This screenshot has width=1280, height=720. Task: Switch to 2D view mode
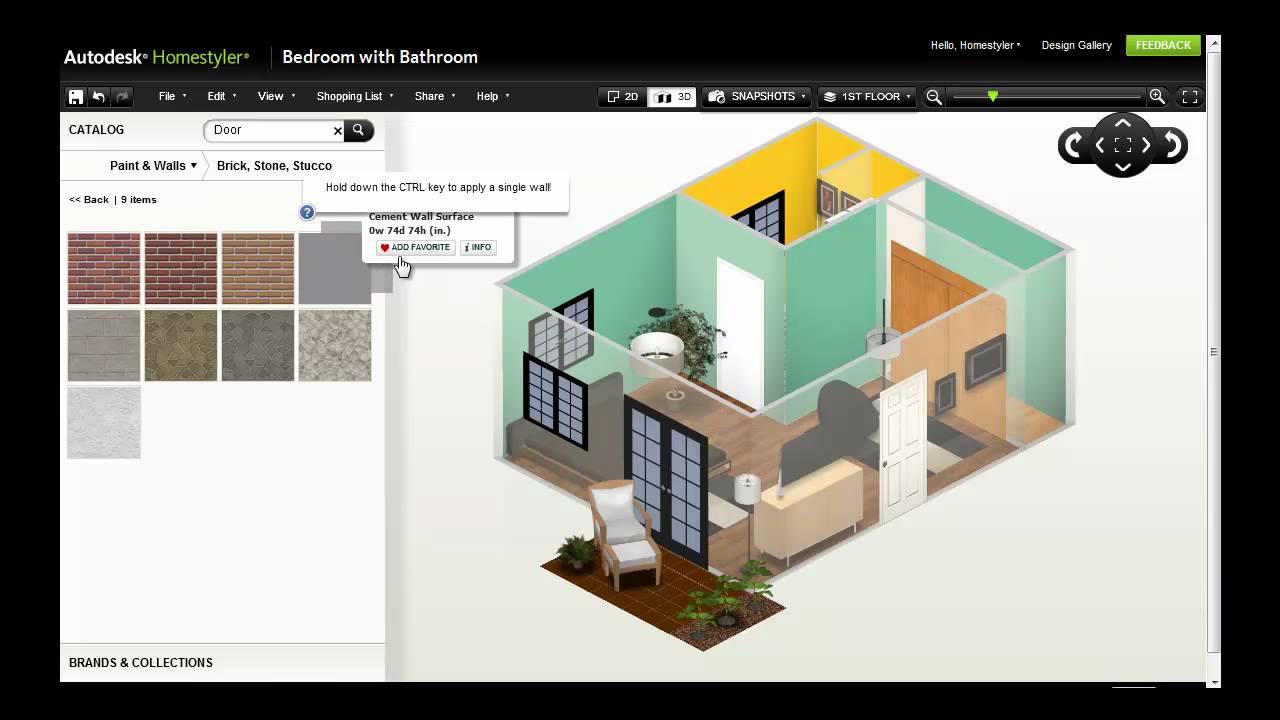coord(622,97)
